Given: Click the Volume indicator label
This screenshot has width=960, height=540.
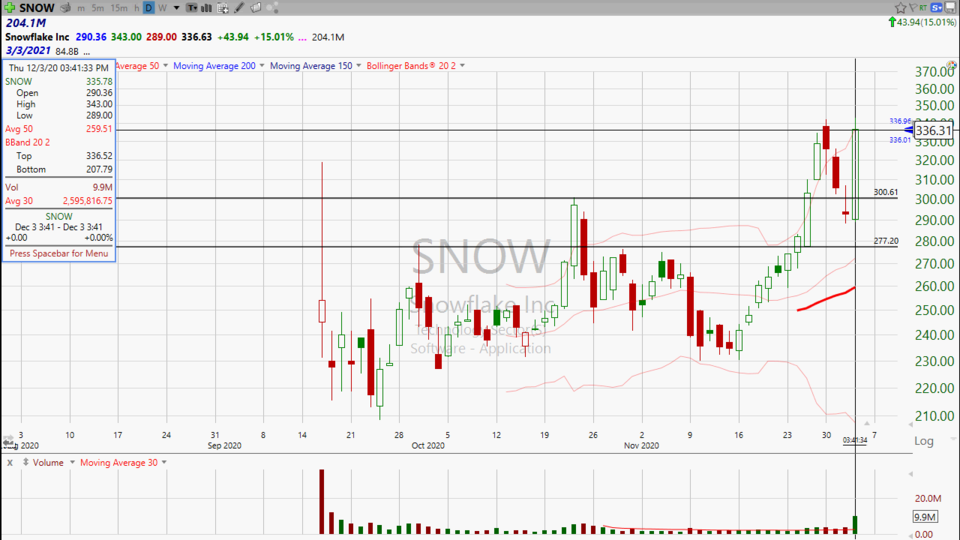Looking at the screenshot, I should pos(48,462).
